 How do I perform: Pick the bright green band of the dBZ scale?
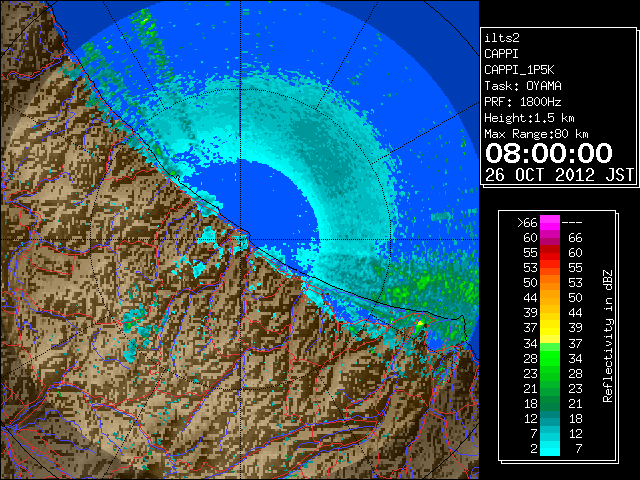click(x=550, y=358)
